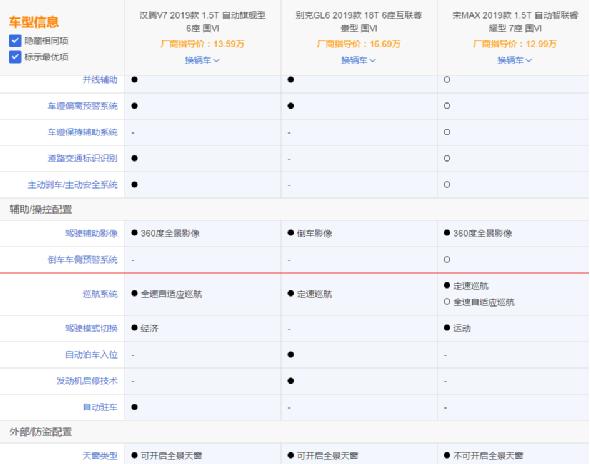
Task: Click the 并线辅助 standard dot for 汉腾V7
Action: coord(134,79)
